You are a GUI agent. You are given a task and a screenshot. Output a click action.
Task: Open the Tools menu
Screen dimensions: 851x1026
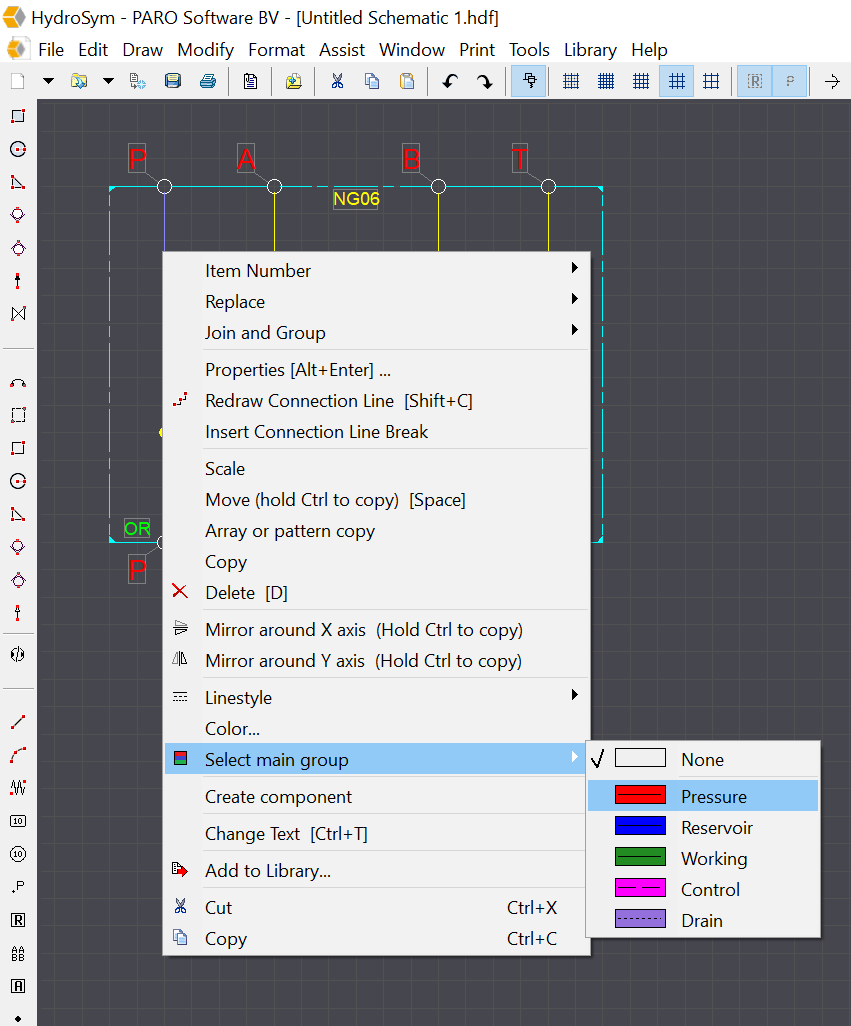pos(529,50)
